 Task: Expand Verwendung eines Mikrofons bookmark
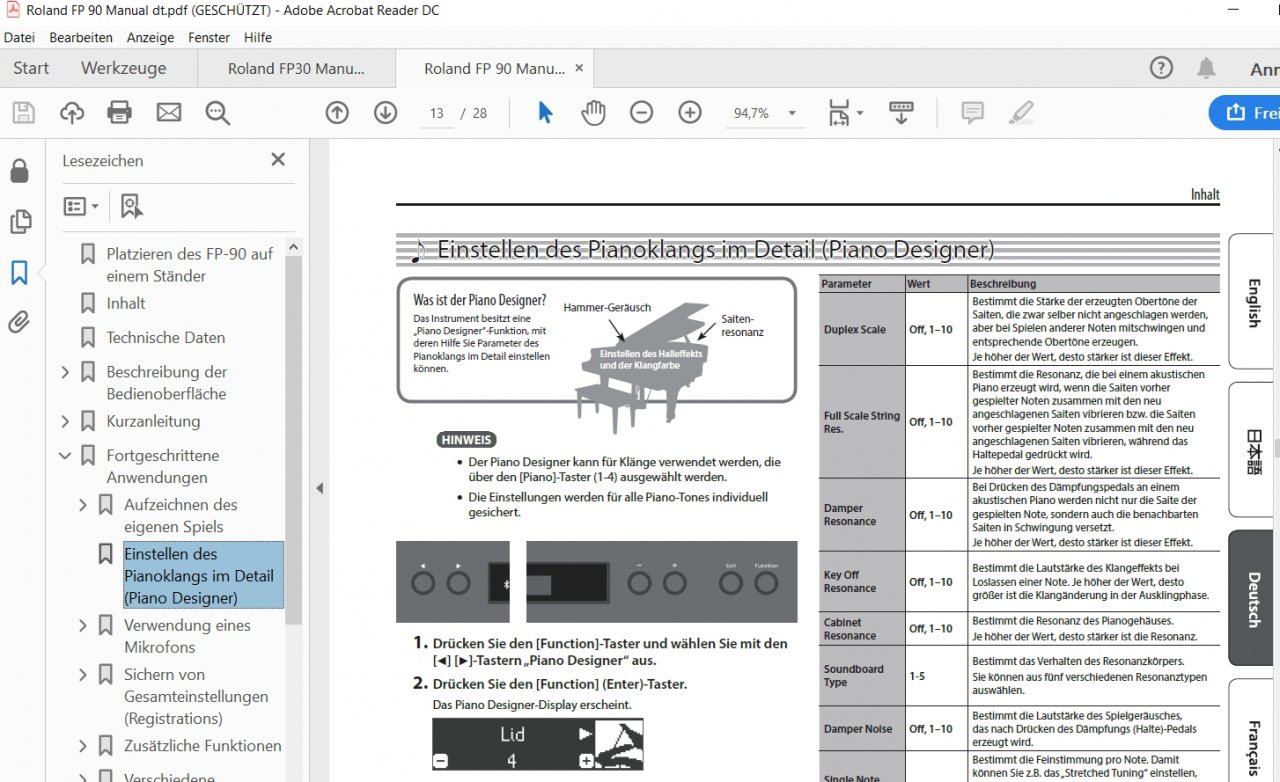pos(83,626)
